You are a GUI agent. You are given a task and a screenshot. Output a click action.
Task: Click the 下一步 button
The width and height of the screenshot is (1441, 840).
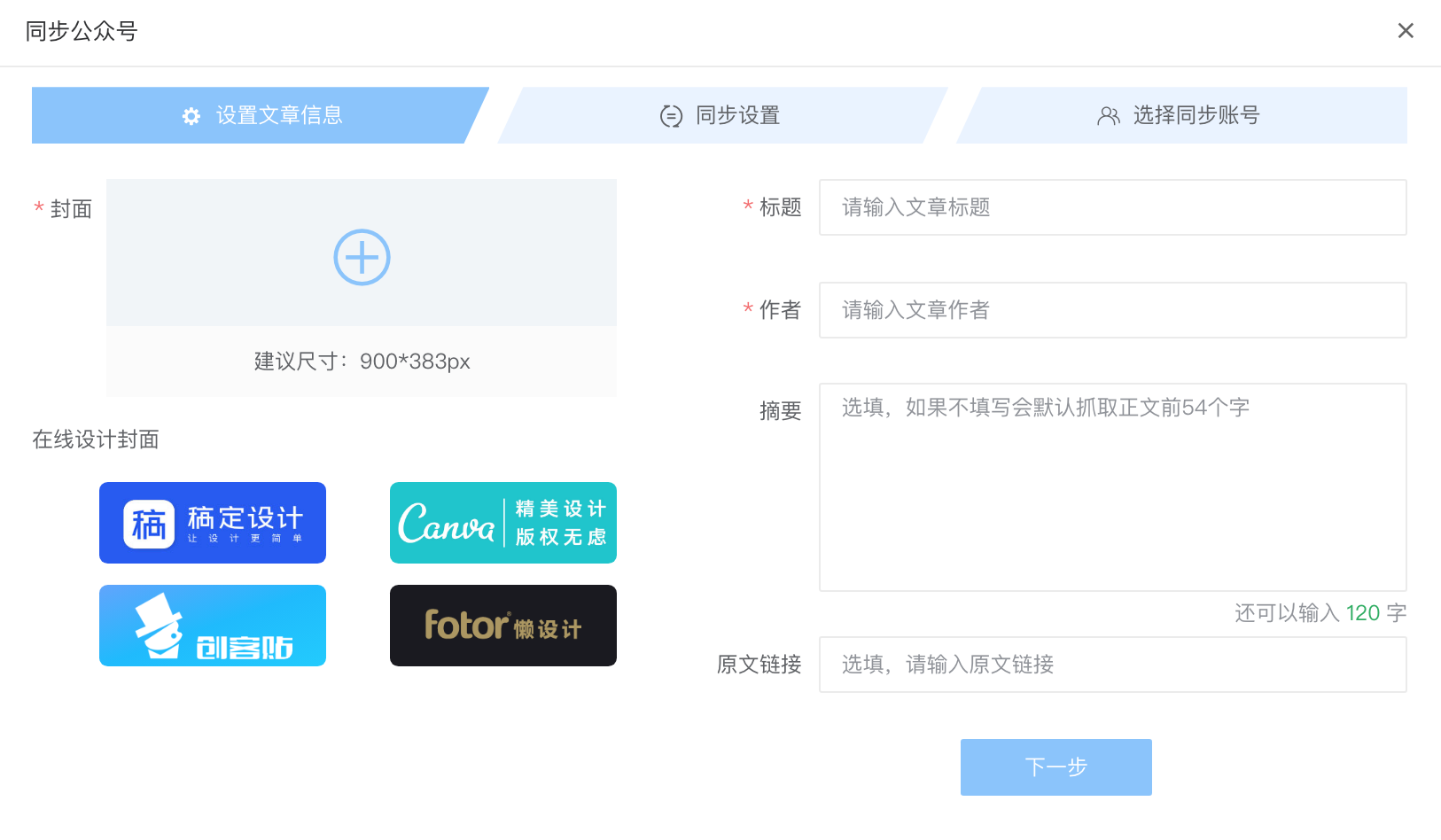[x=1056, y=767]
